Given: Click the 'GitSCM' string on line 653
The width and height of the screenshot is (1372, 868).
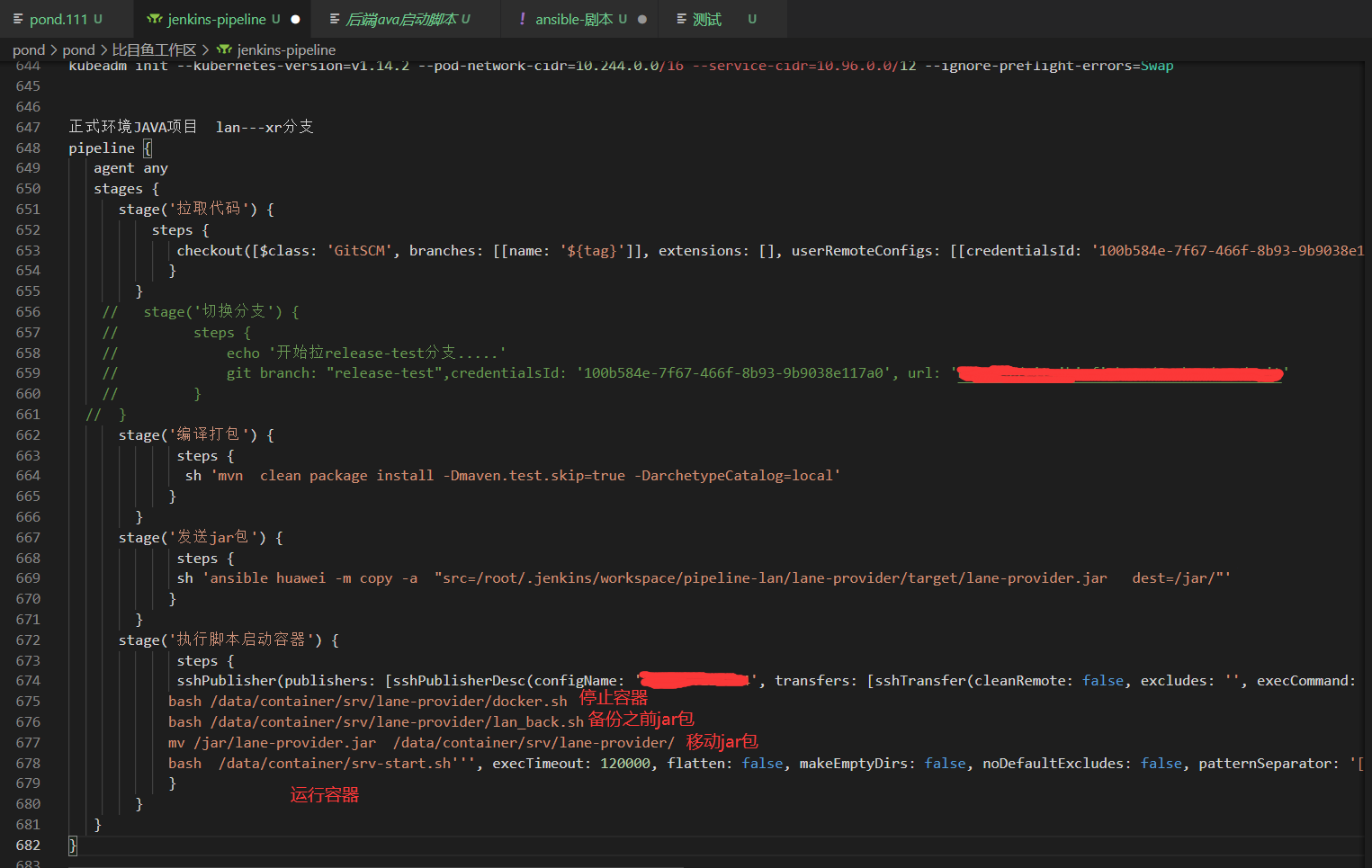Looking at the screenshot, I should tap(360, 250).
